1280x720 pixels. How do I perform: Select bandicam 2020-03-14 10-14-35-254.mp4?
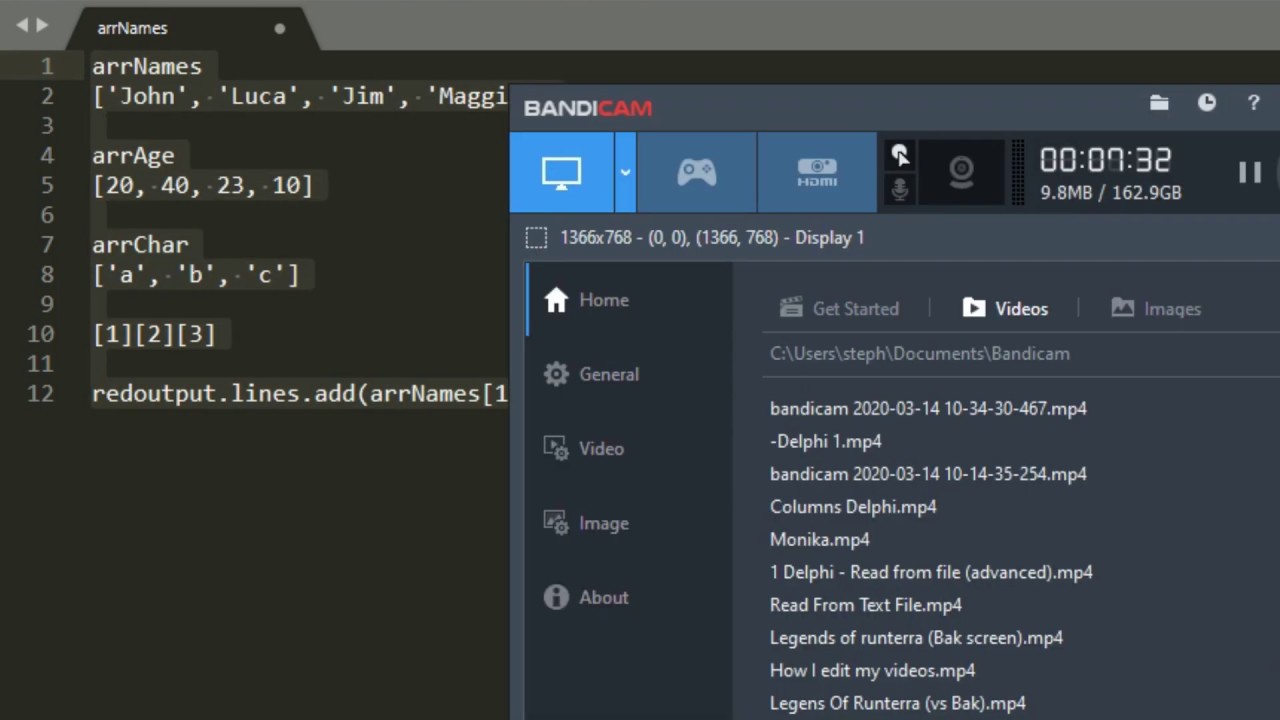(928, 474)
